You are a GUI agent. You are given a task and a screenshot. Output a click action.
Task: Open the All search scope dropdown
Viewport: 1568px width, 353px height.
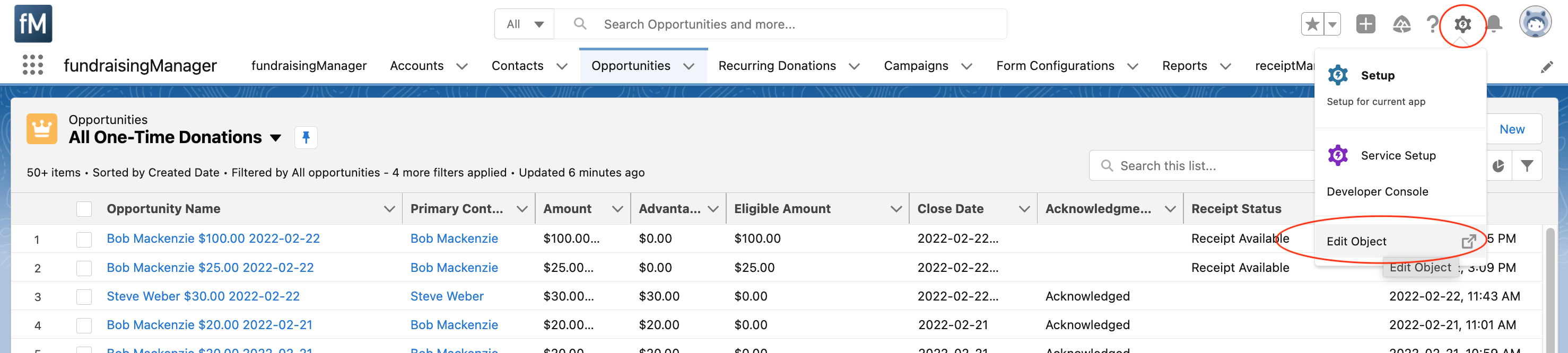(525, 24)
